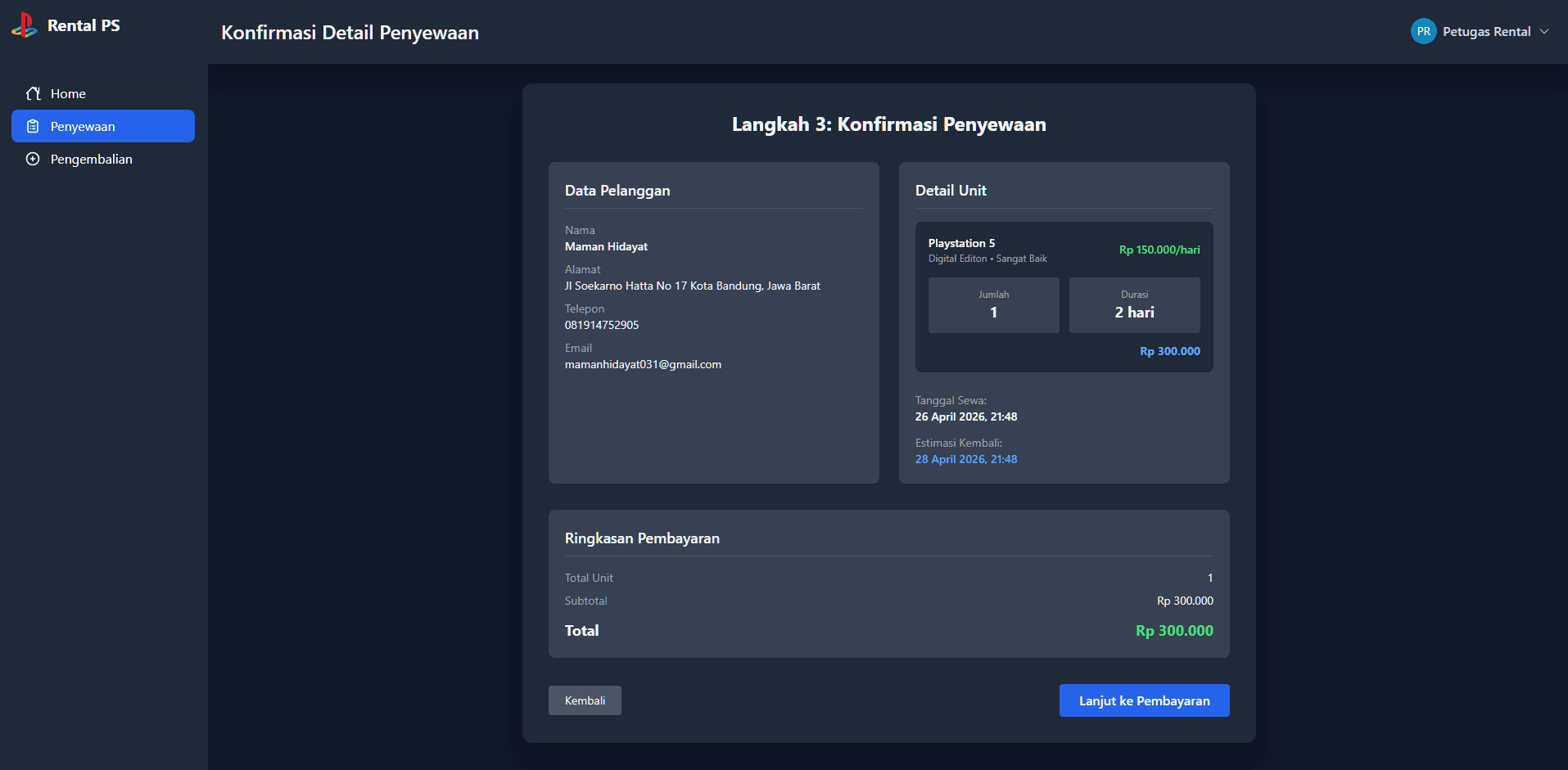Click the Pengembalian circle-plus icon
Image resolution: width=1568 pixels, height=770 pixels.
[x=33, y=159]
